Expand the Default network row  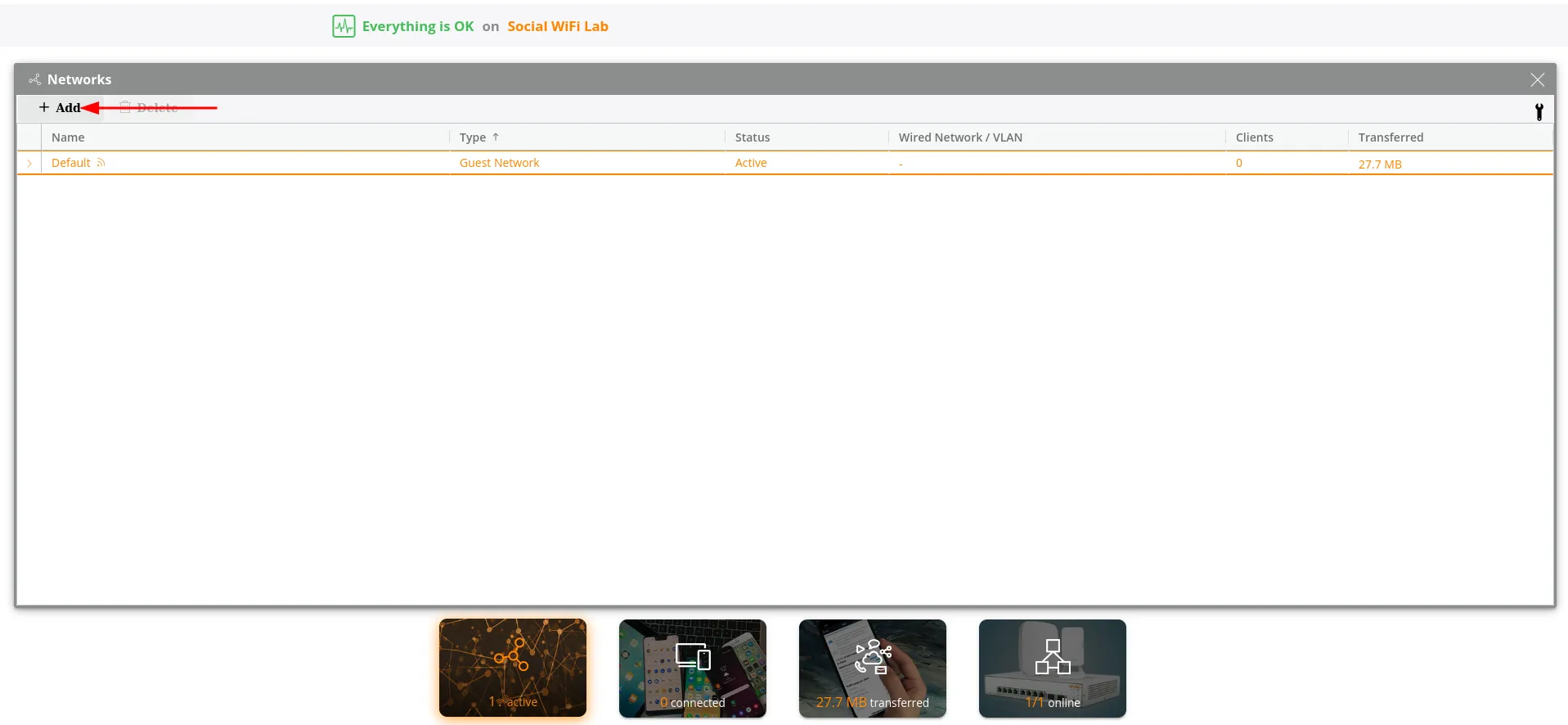tap(29, 164)
